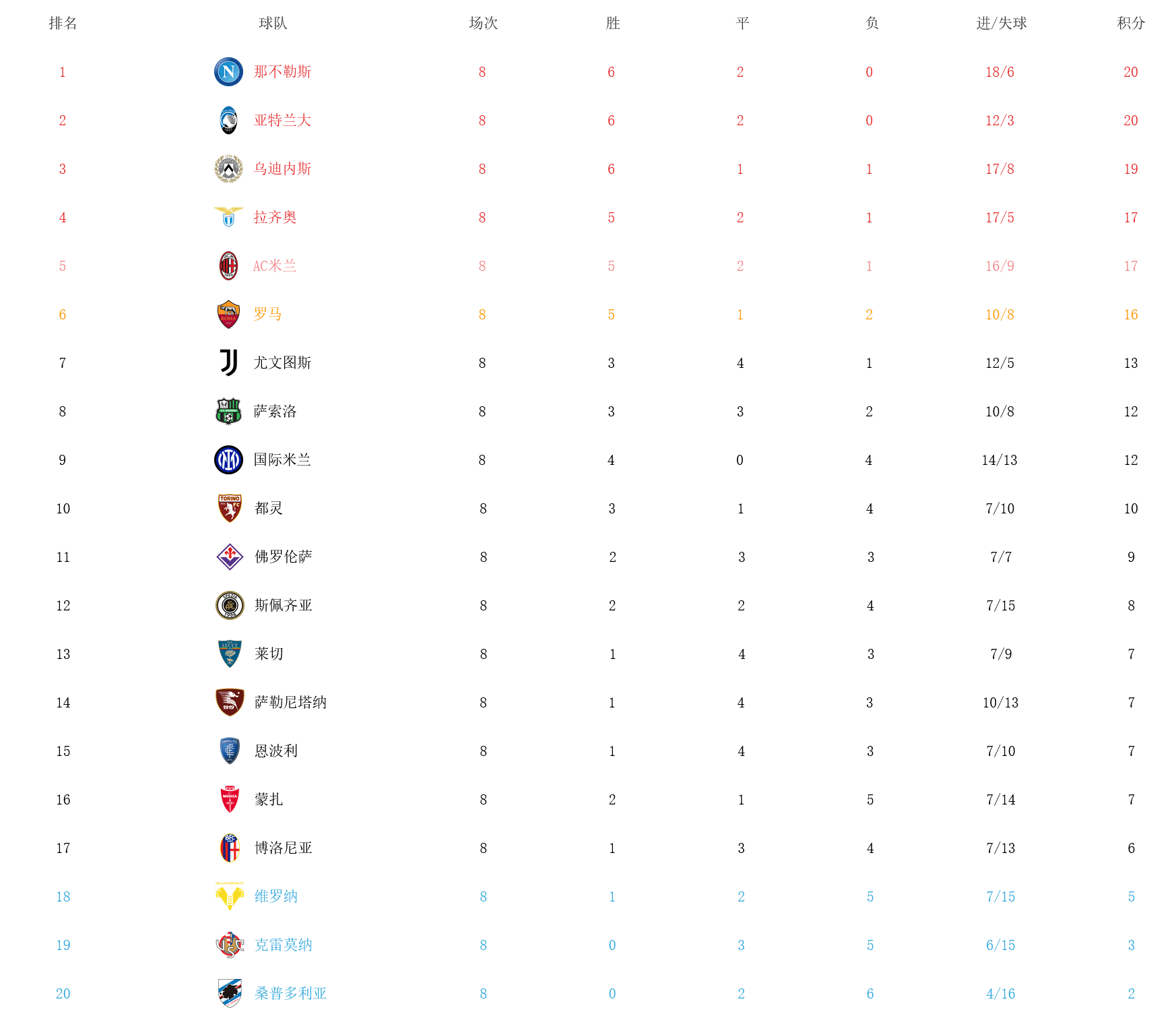Click the 国际米兰 team name

tap(282, 460)
